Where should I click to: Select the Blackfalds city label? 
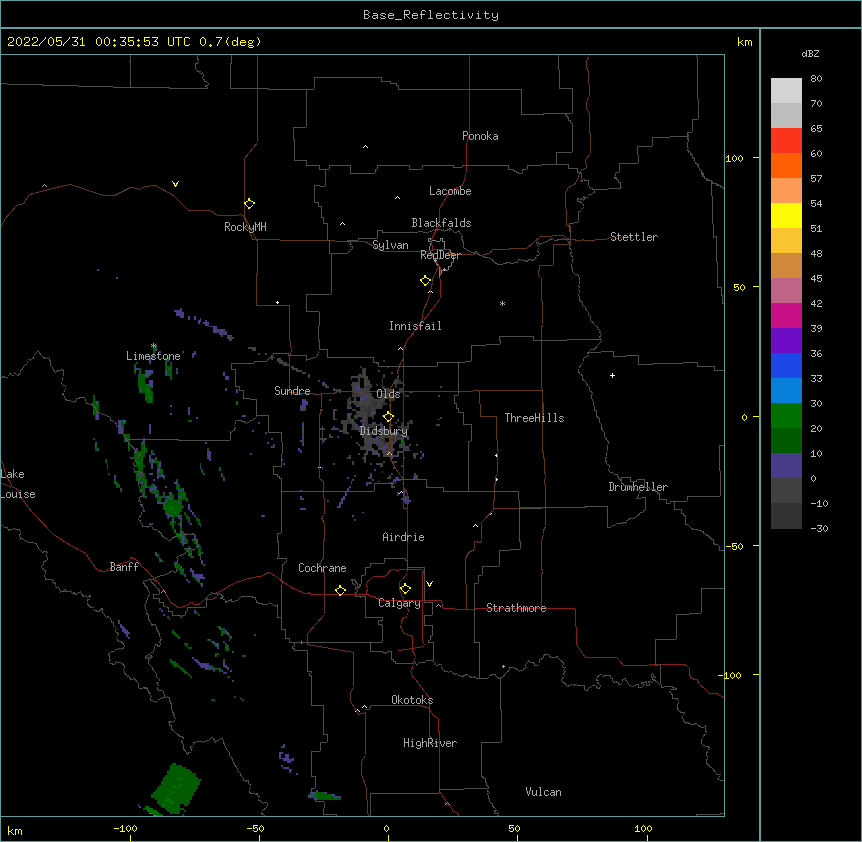[x=441, y=223]
